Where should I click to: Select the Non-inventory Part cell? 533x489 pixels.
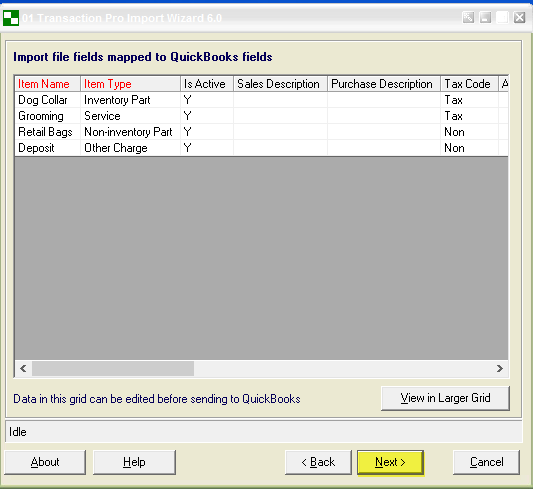130,132
